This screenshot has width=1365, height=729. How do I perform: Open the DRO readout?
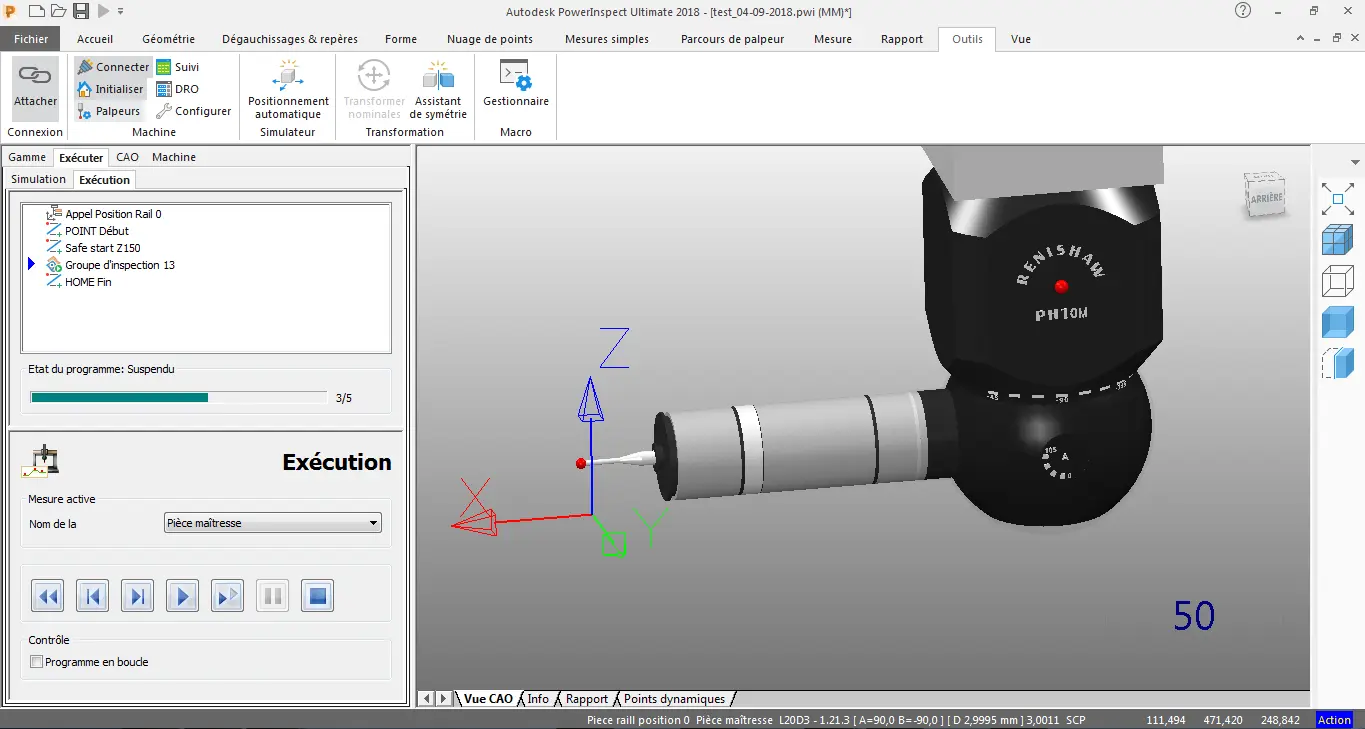pyautogui.click(x=177, y=89)
